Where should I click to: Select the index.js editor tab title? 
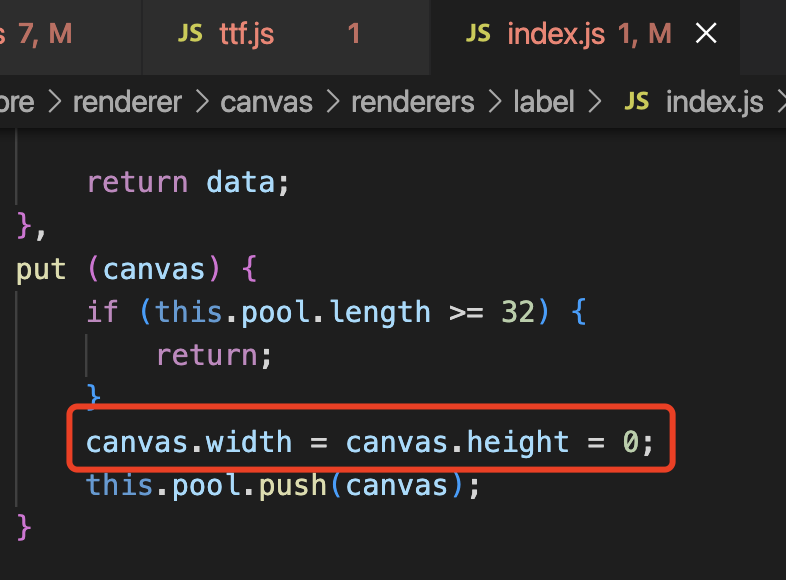pyautogui.click(x=556, y=34)
